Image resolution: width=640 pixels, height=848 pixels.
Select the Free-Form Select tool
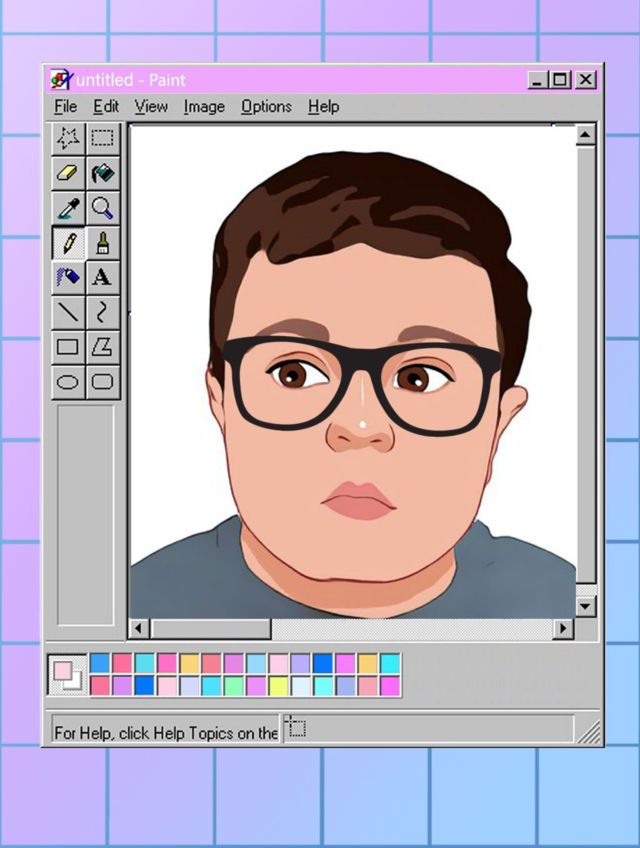[x=68, y=138]
